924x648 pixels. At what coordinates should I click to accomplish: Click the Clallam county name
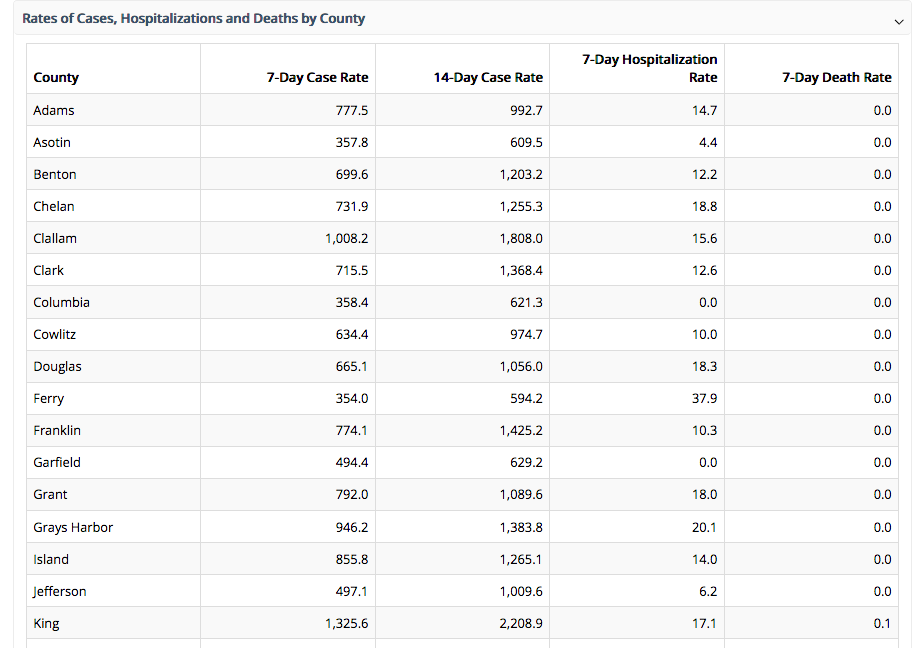[55, 238]
